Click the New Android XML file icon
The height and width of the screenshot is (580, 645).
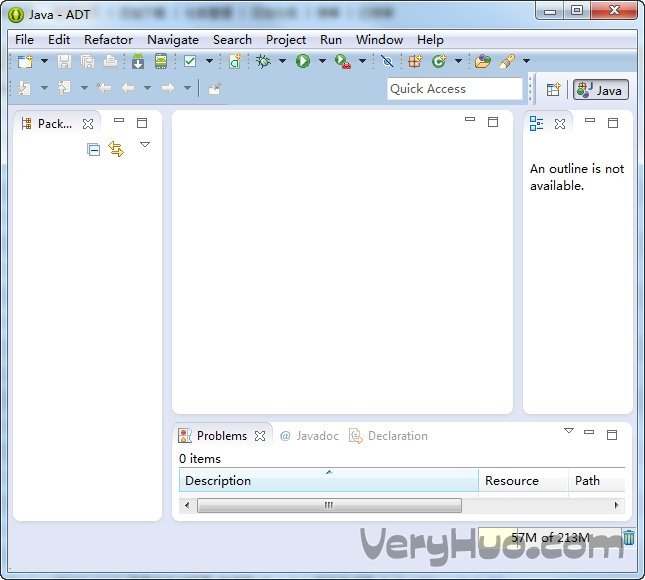click(x=235, y=61)
